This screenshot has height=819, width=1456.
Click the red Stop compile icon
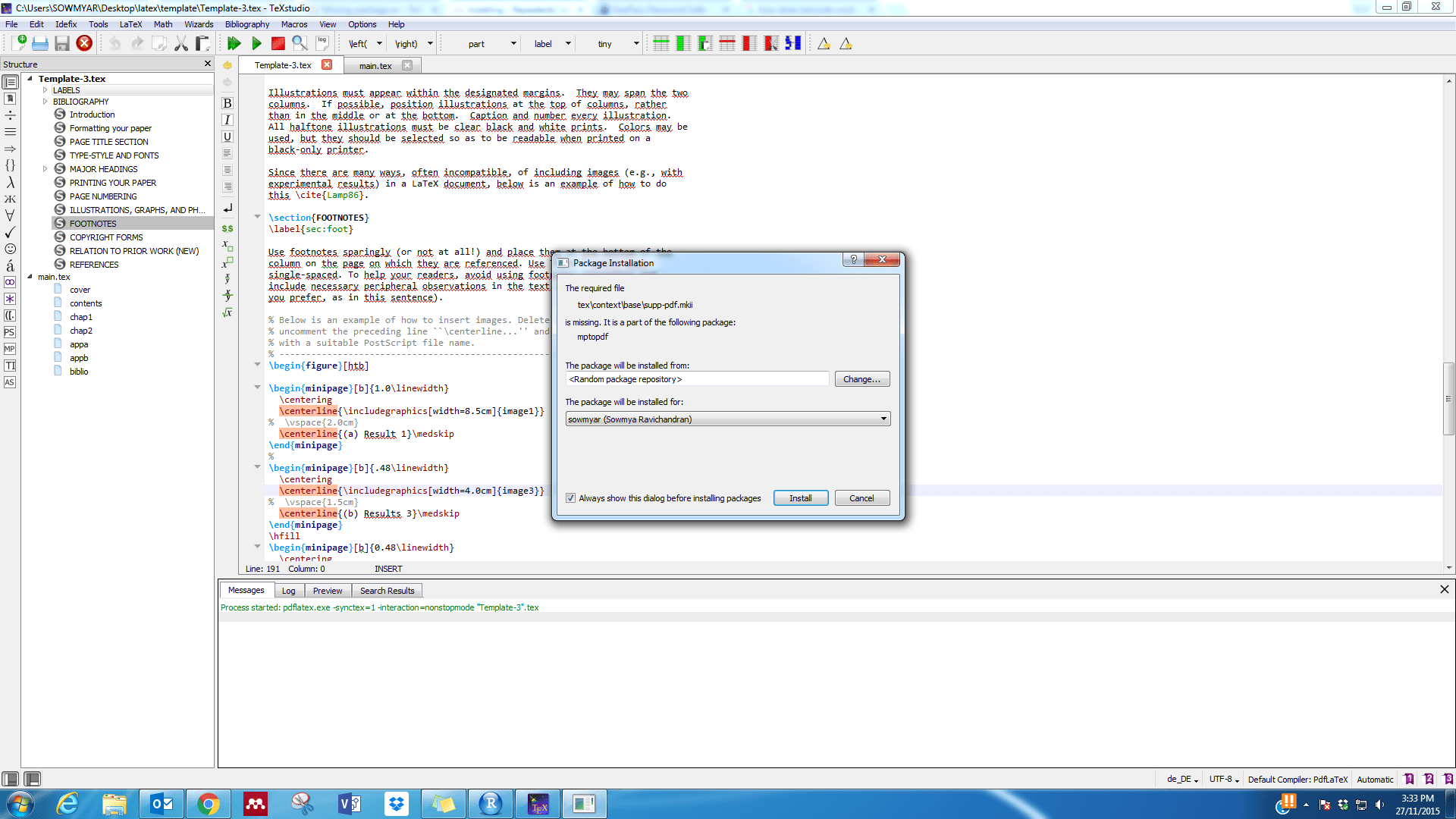(278, 44)
